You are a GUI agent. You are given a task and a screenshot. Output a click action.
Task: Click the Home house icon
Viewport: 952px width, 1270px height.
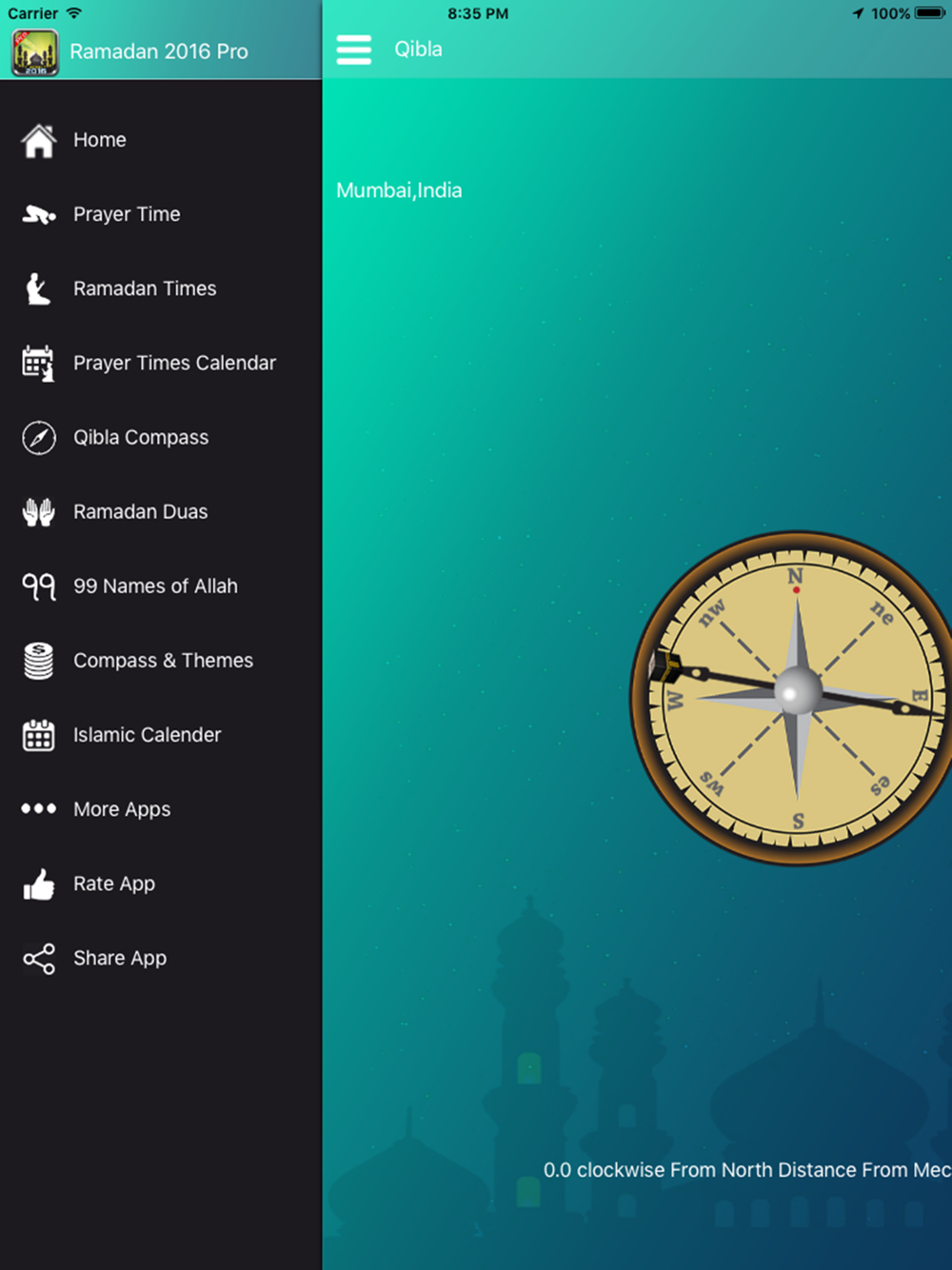click(x=39, y=140)
